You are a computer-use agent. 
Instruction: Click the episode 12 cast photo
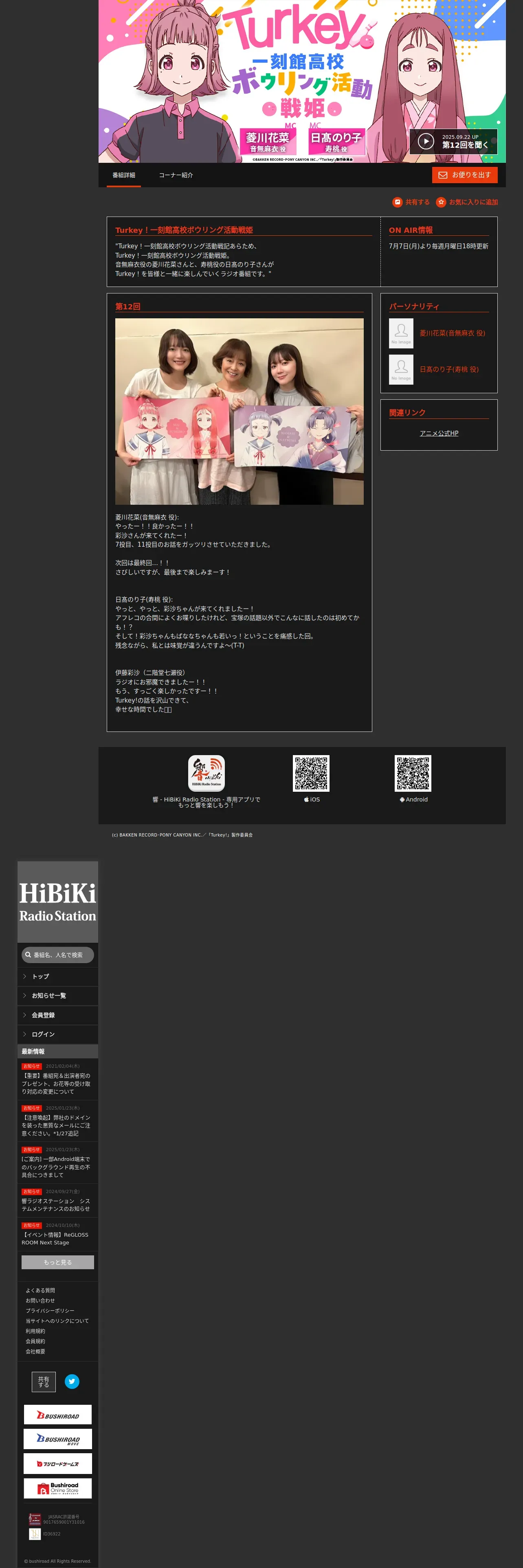239,412
